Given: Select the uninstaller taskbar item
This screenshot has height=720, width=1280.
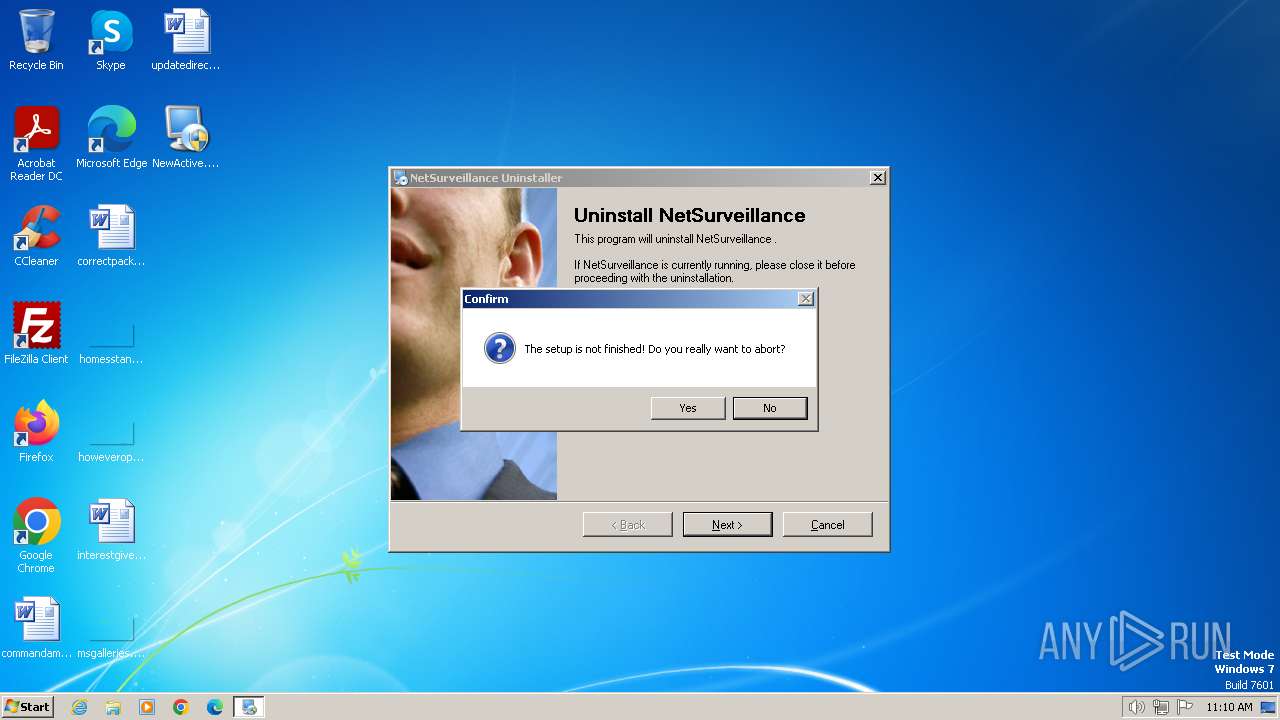Looking at the screenshot, I should (249, 707).
